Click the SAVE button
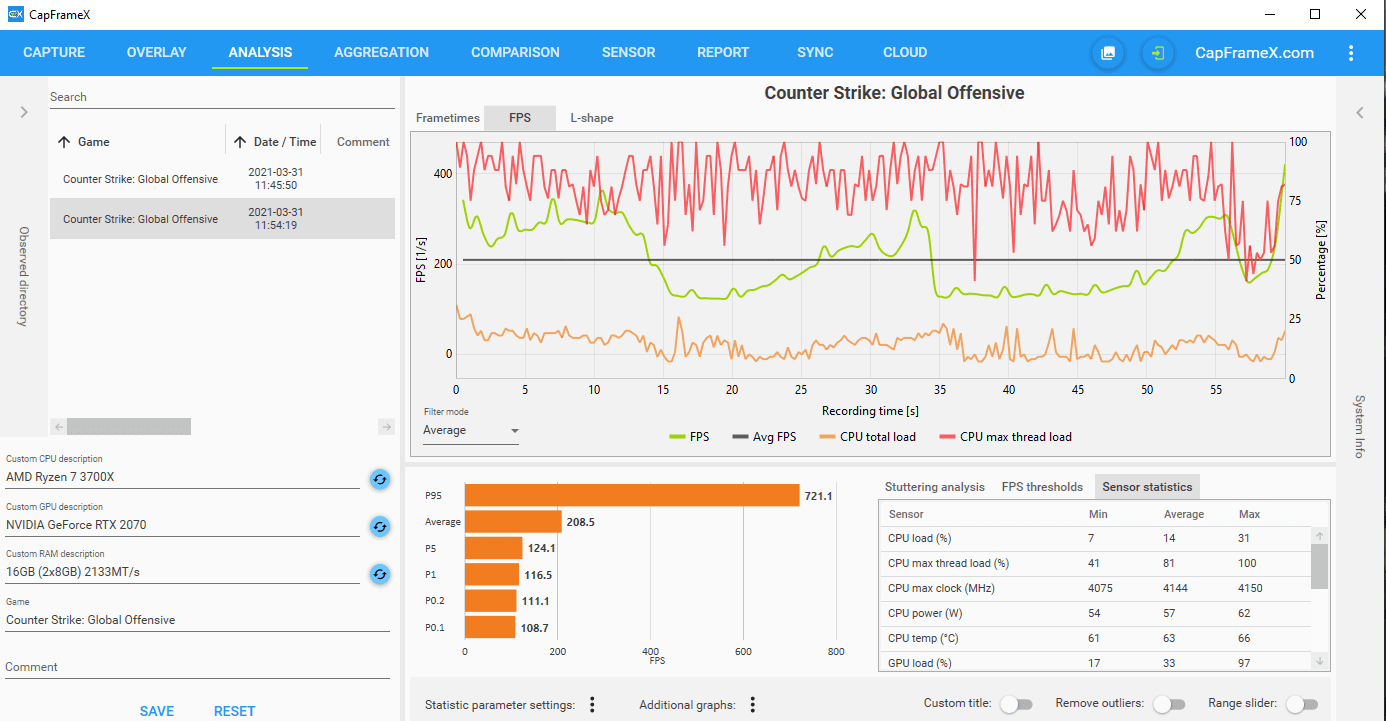Screen dimensions: 1386x721 tap(157, 711)
